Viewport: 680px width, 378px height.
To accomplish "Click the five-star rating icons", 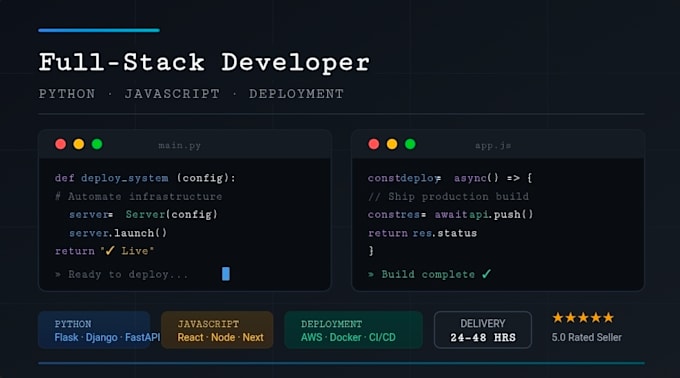I will tap(583, 318).
